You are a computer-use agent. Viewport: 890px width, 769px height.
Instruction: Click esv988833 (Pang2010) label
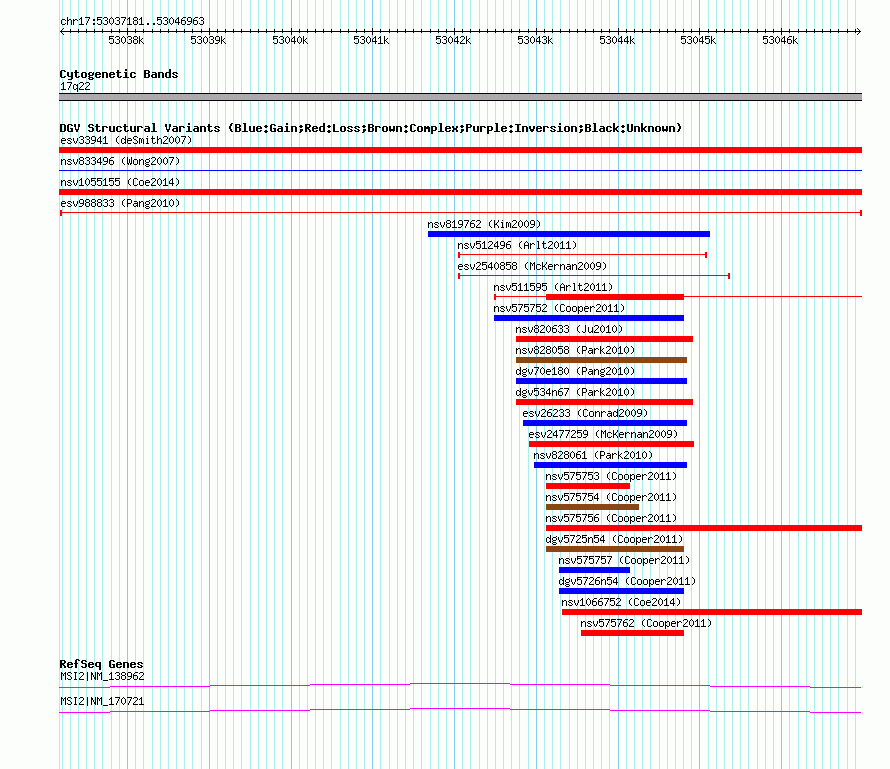pos(120,203)
